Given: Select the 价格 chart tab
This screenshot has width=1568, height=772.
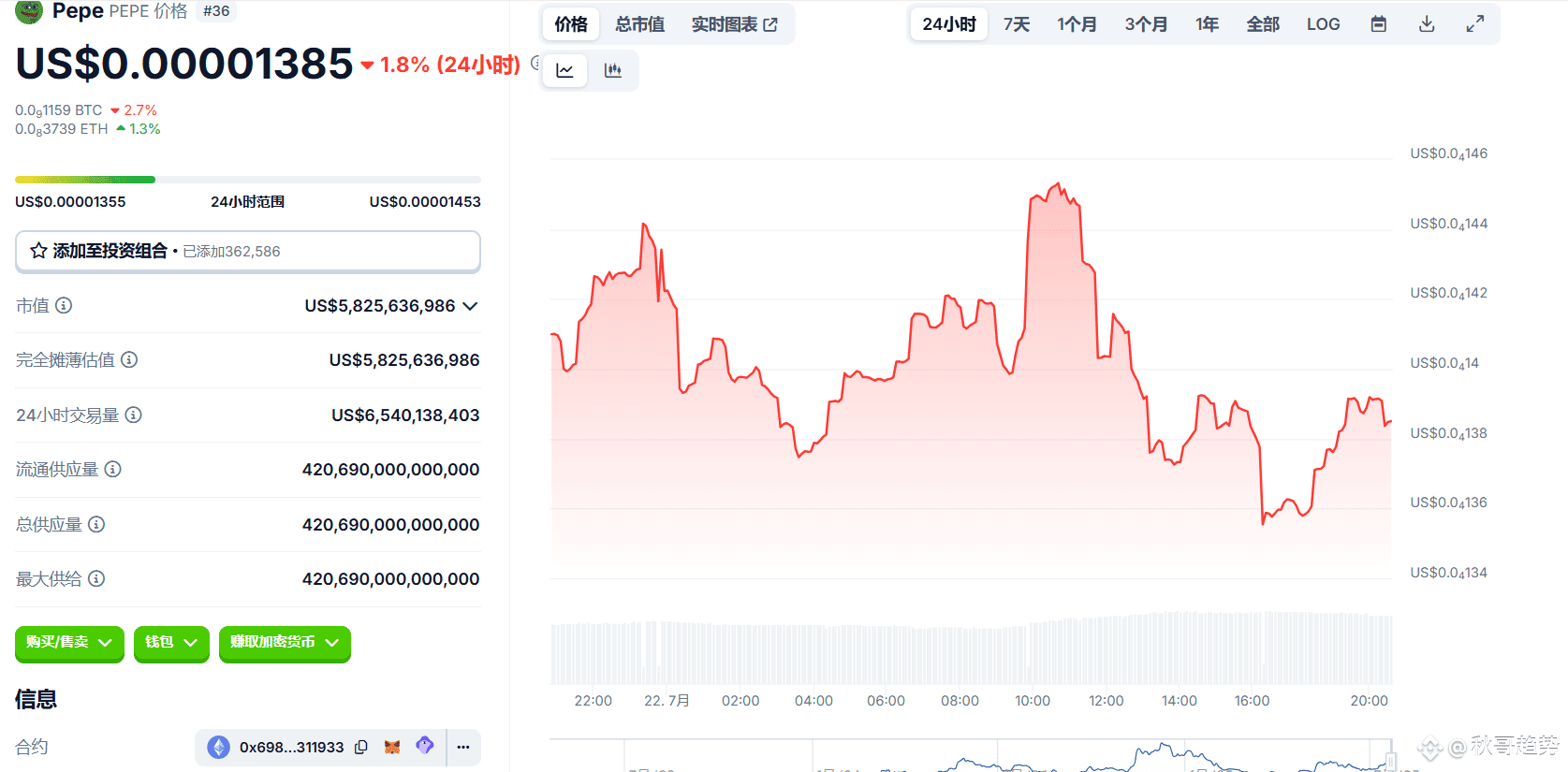Looking at the screenshot, I should coord(571,24).
